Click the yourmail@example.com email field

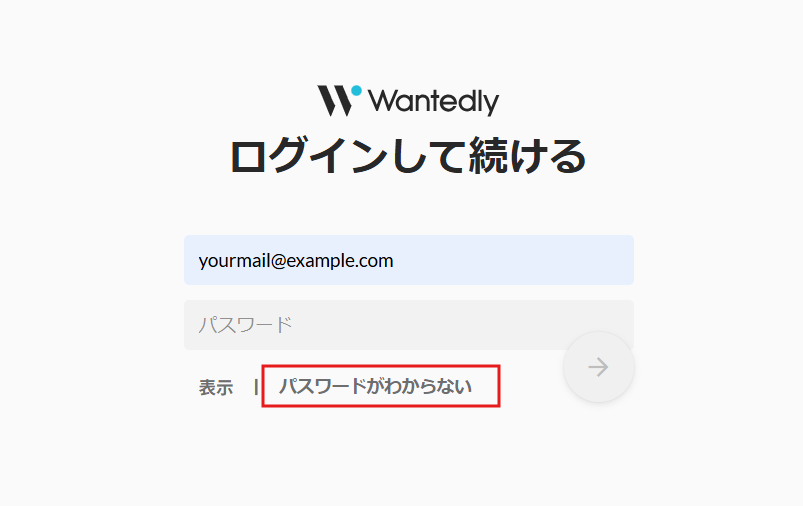[x=409, y=260]
